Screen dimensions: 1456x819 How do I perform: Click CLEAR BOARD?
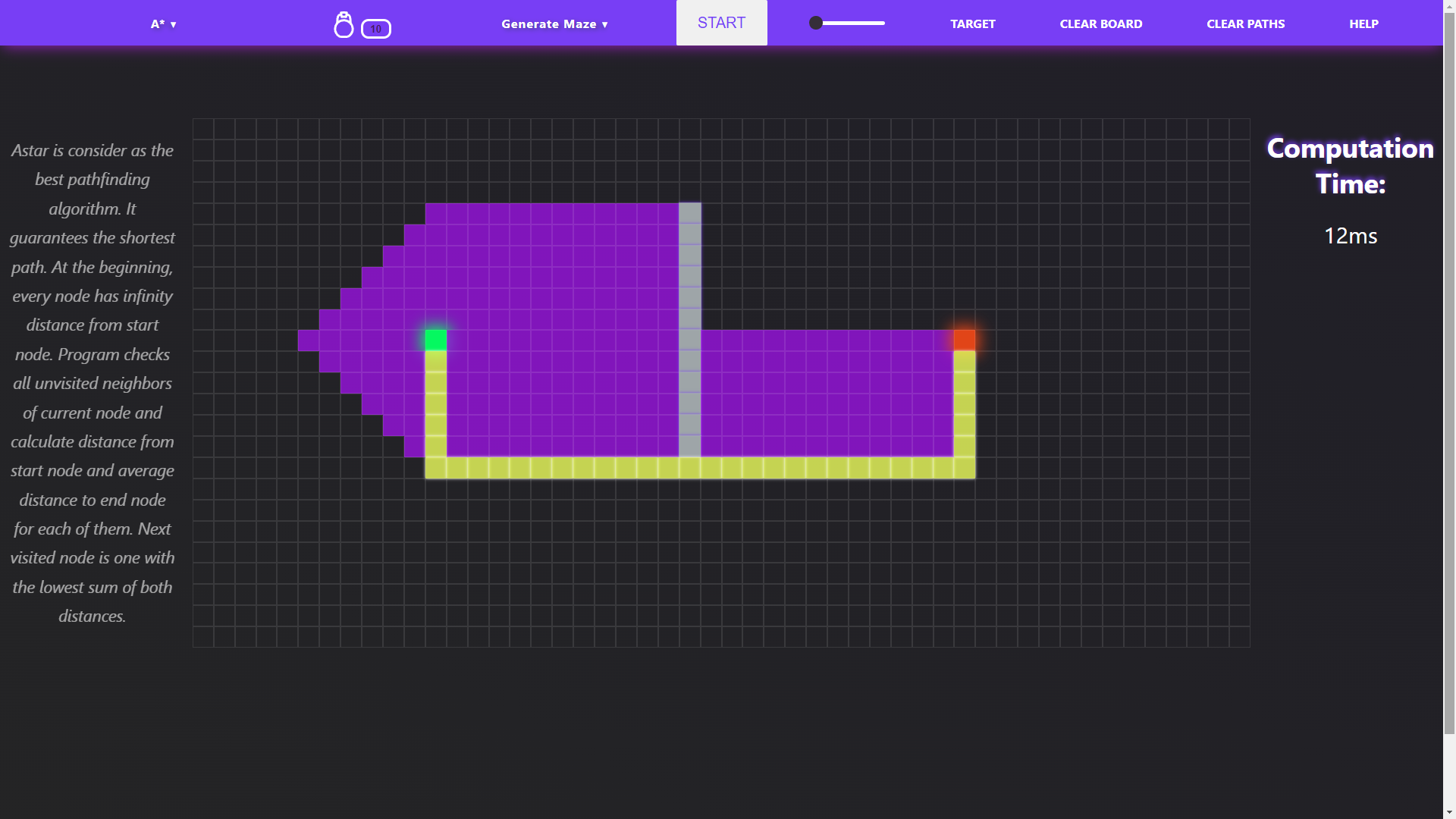click(x=1100, y=24)
